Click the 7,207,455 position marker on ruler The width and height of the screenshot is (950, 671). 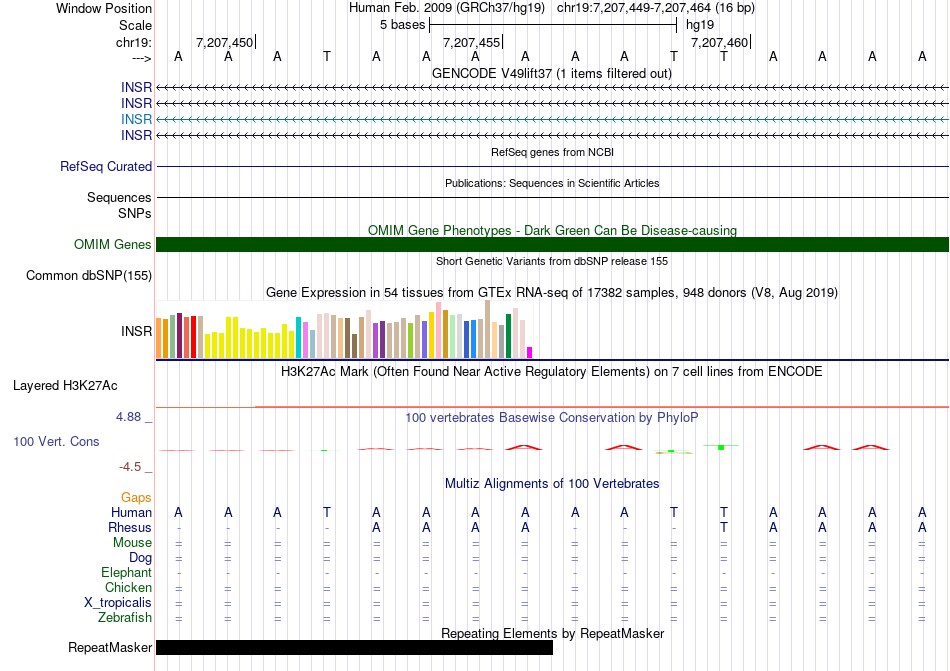471,43
